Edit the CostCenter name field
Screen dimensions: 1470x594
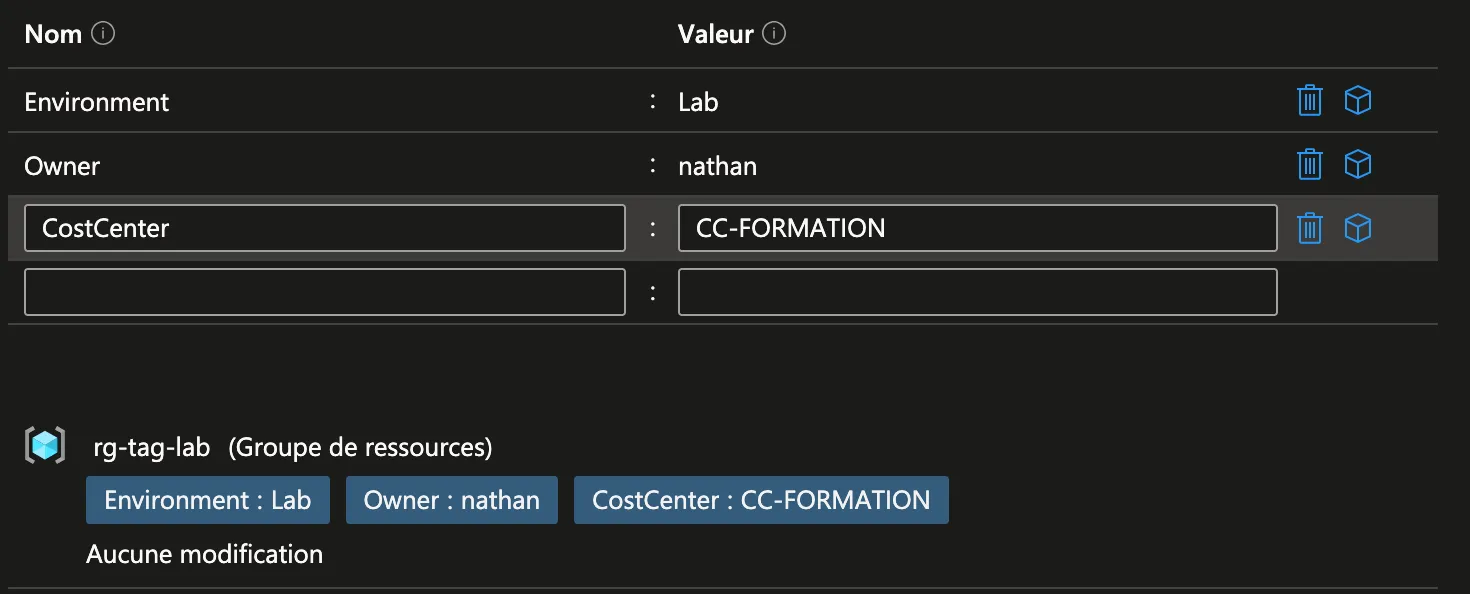click(325, 228)
